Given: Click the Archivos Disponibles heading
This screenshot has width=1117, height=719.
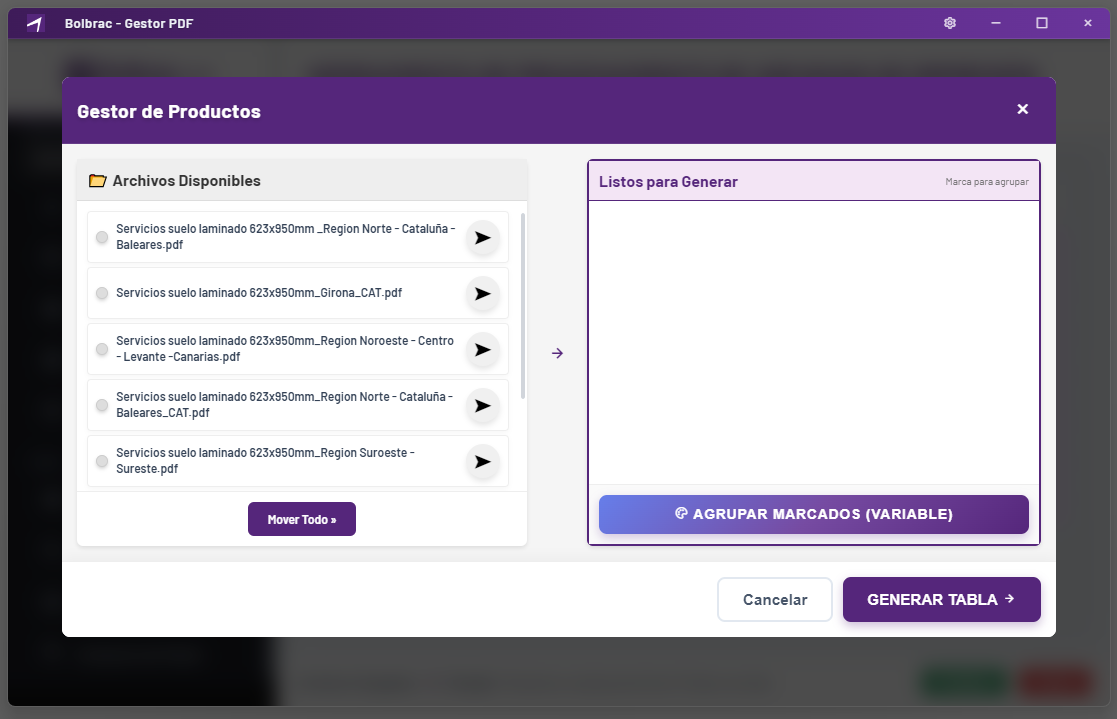Looking at the screenshot, I should pos(187,181).
